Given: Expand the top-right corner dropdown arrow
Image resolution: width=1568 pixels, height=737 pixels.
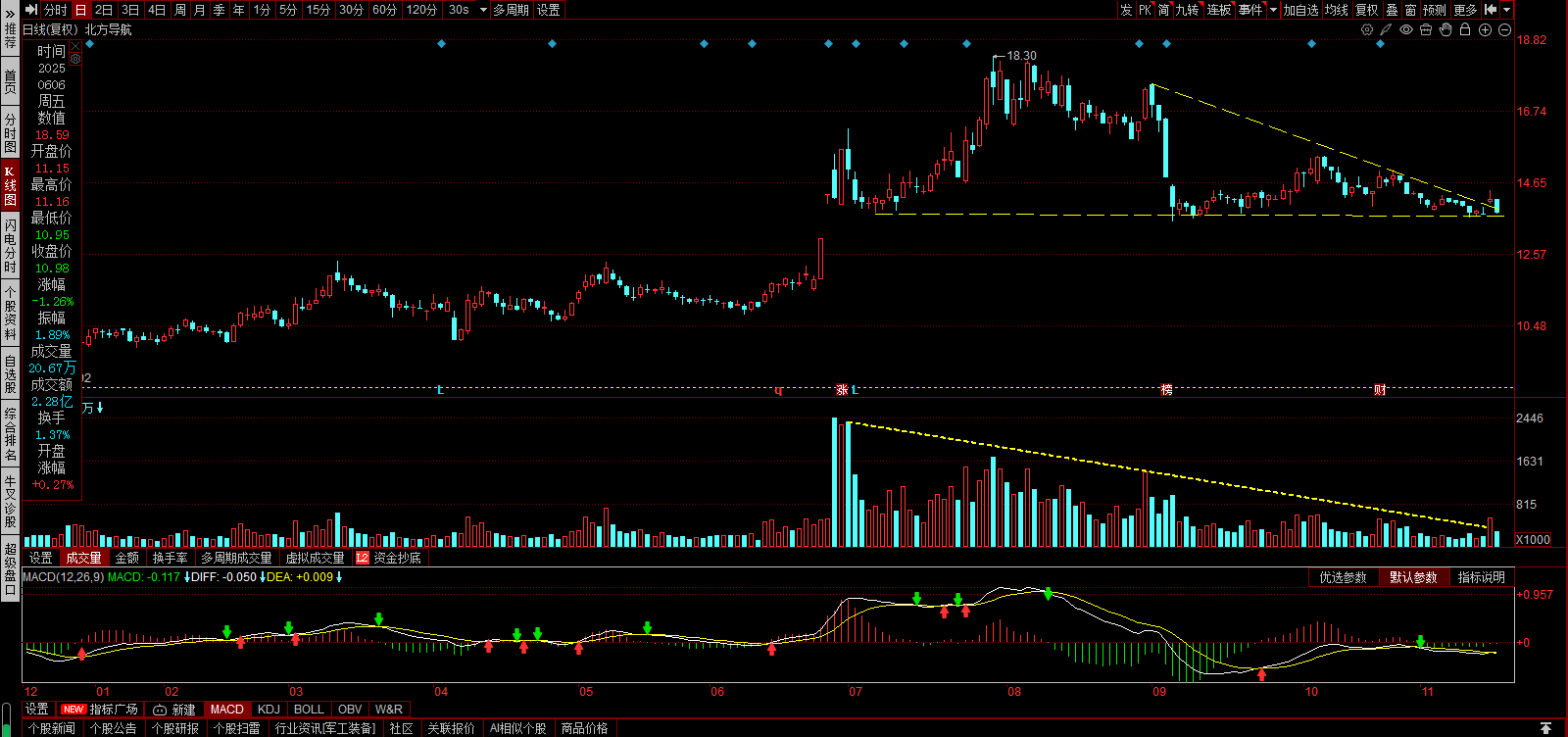Looking at the screenshot, I should pyautogui.click(x=1507, y=10).
